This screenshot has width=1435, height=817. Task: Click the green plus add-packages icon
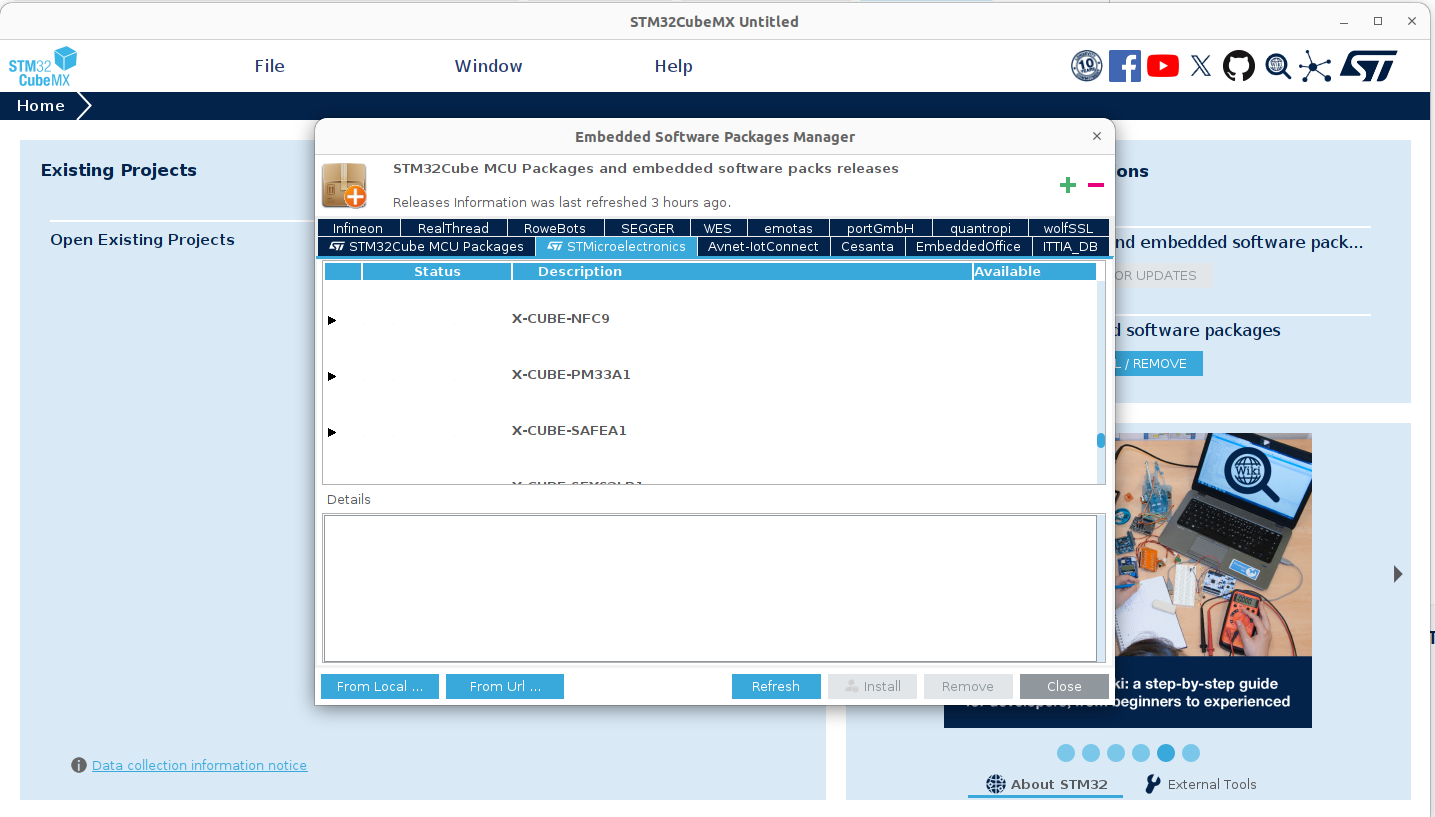point(1067,185)
